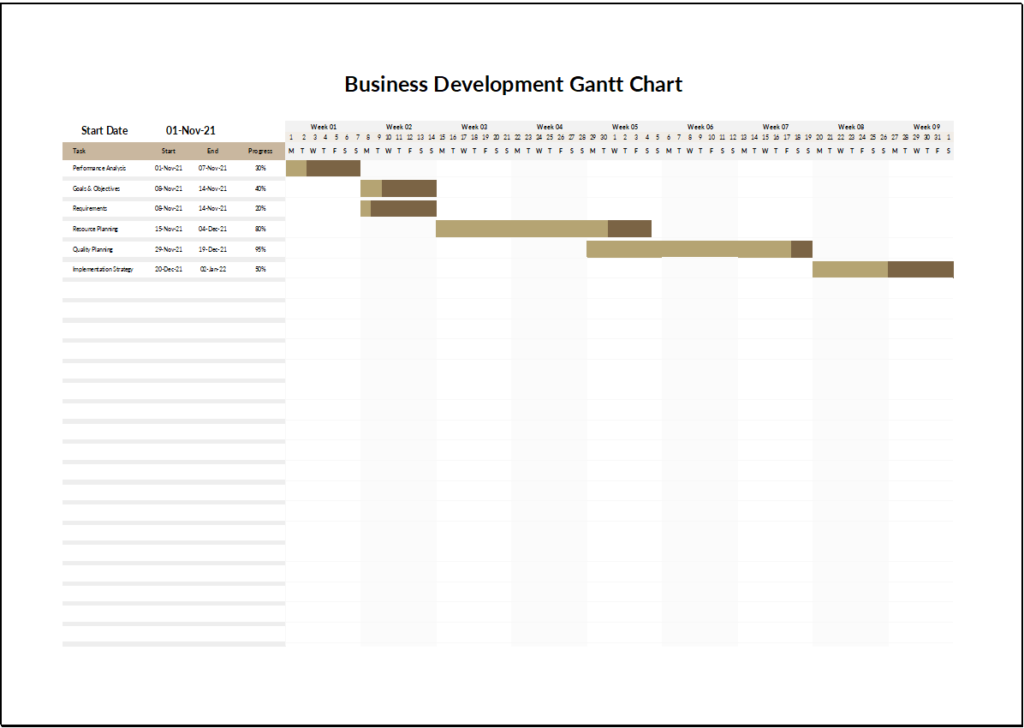Select the 30% progress cell for Performance Analysis
The image size is (1024, 728).
(x=260, y=168)
